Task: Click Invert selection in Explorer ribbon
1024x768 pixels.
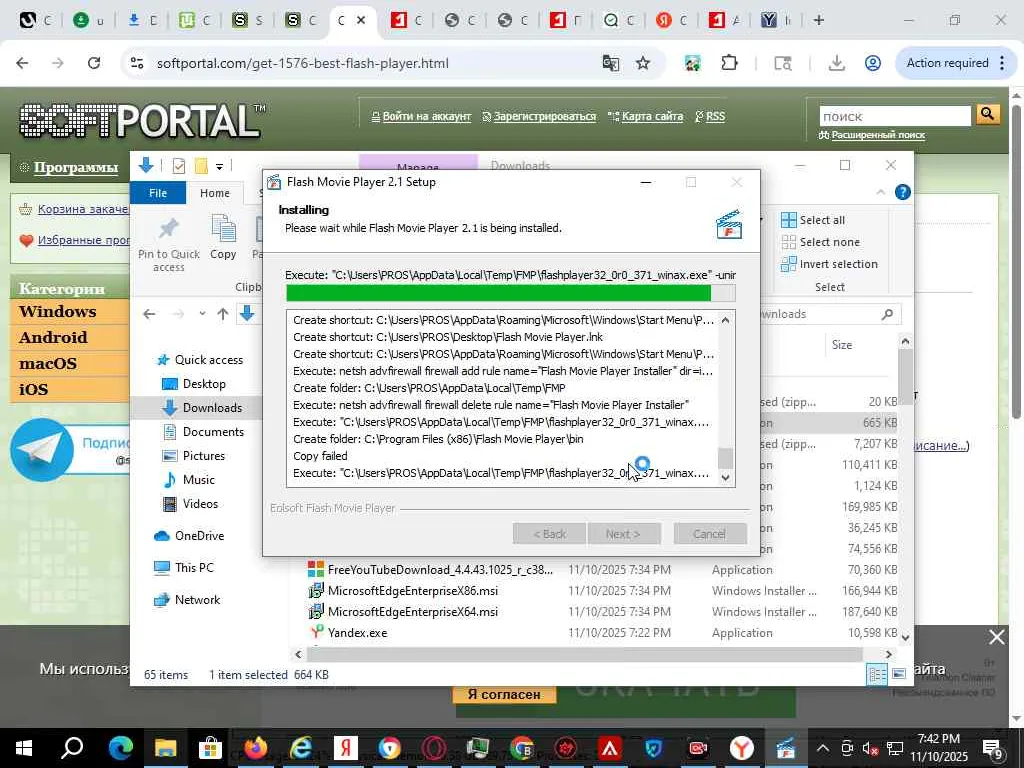Action: click(x=829, y=264)
